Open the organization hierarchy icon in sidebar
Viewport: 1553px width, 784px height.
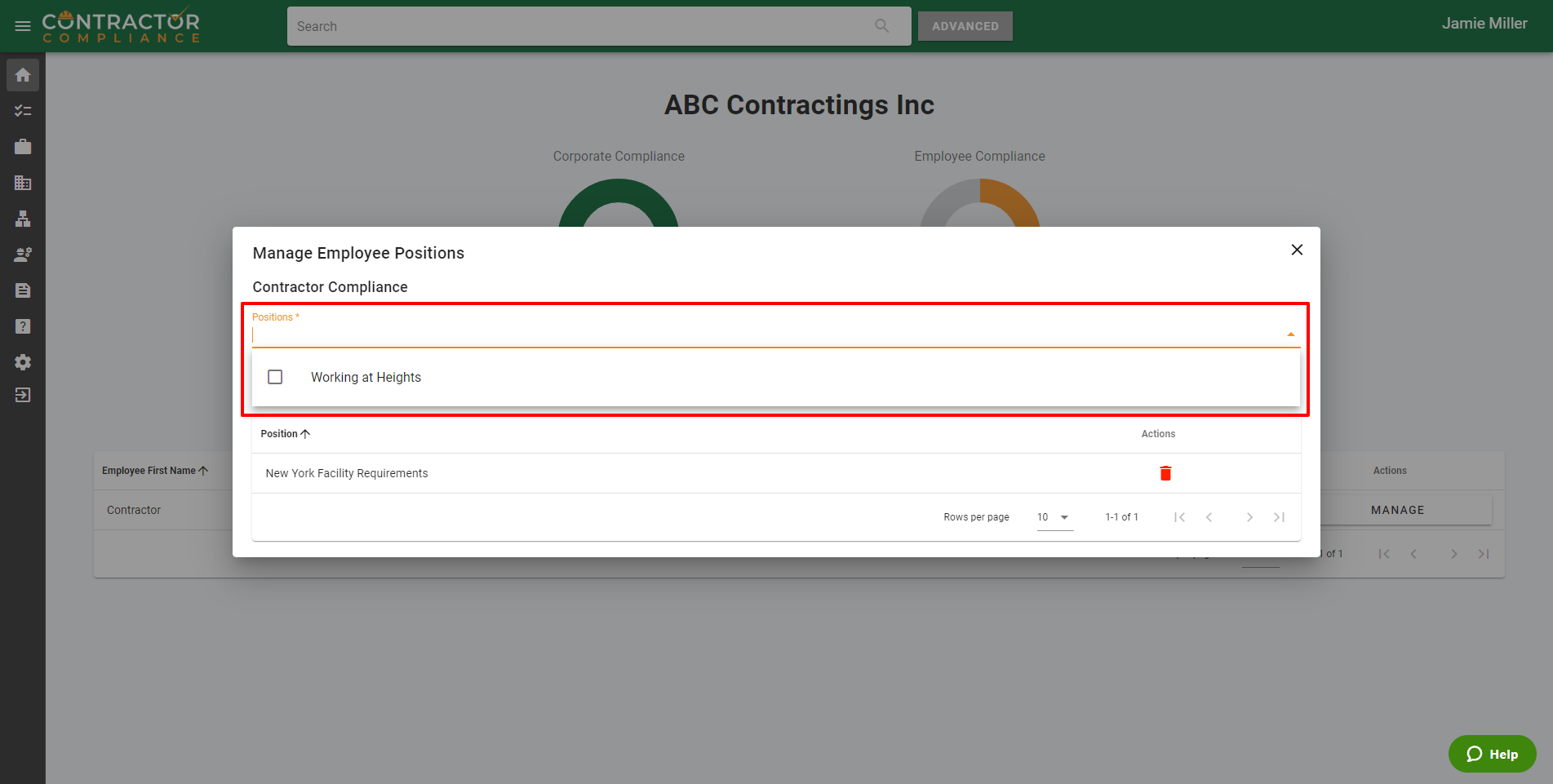coord(23,219)
